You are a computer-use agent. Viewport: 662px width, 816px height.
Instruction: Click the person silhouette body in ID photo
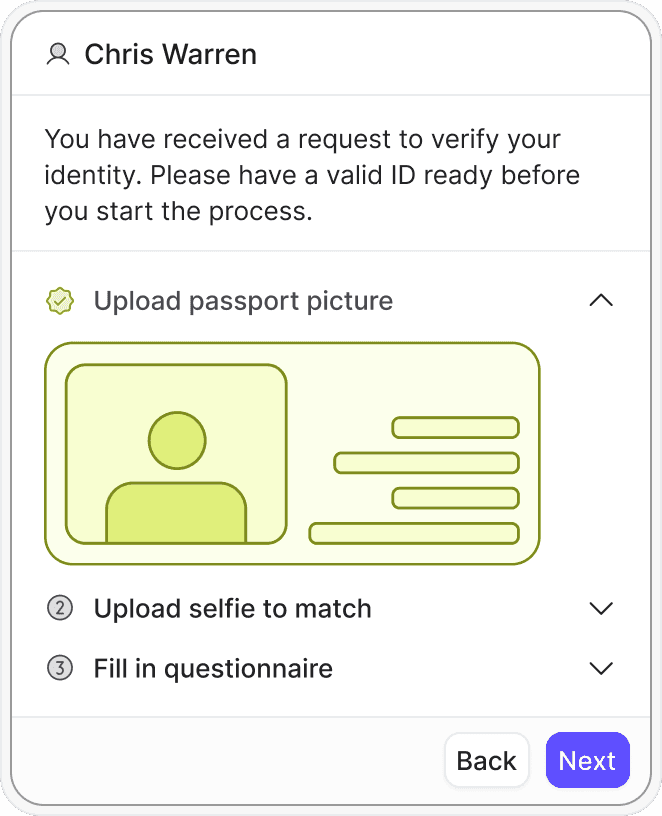coord(176,513)
